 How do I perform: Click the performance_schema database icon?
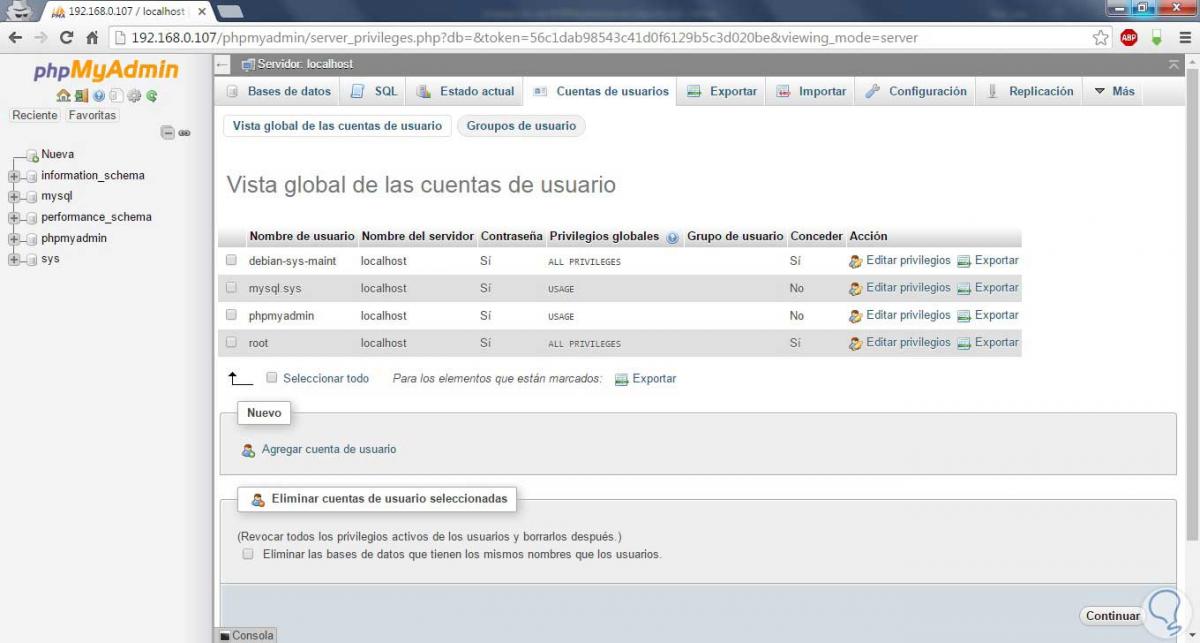(x=32, y=218)
